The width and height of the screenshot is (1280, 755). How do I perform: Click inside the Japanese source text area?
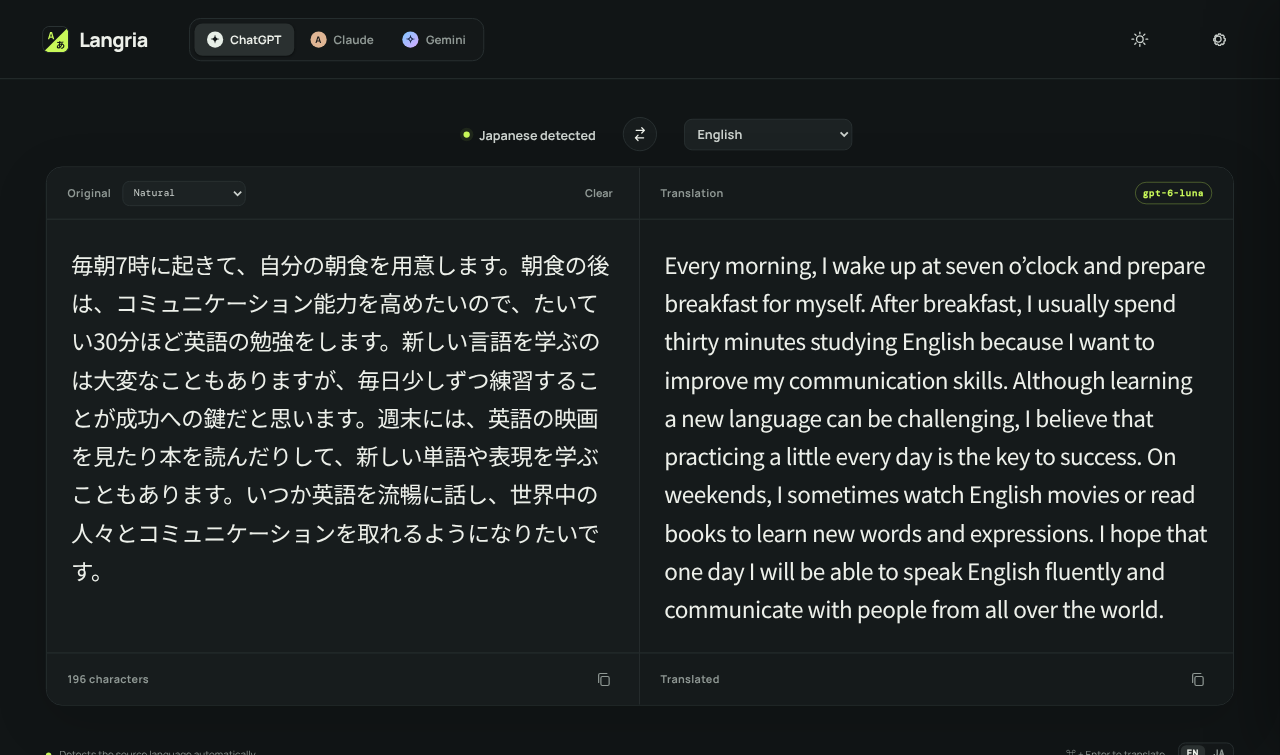342,436
